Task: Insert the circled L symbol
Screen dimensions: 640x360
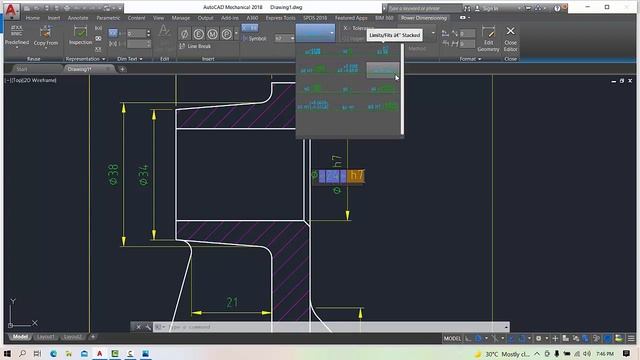Action: coord(198,34)
